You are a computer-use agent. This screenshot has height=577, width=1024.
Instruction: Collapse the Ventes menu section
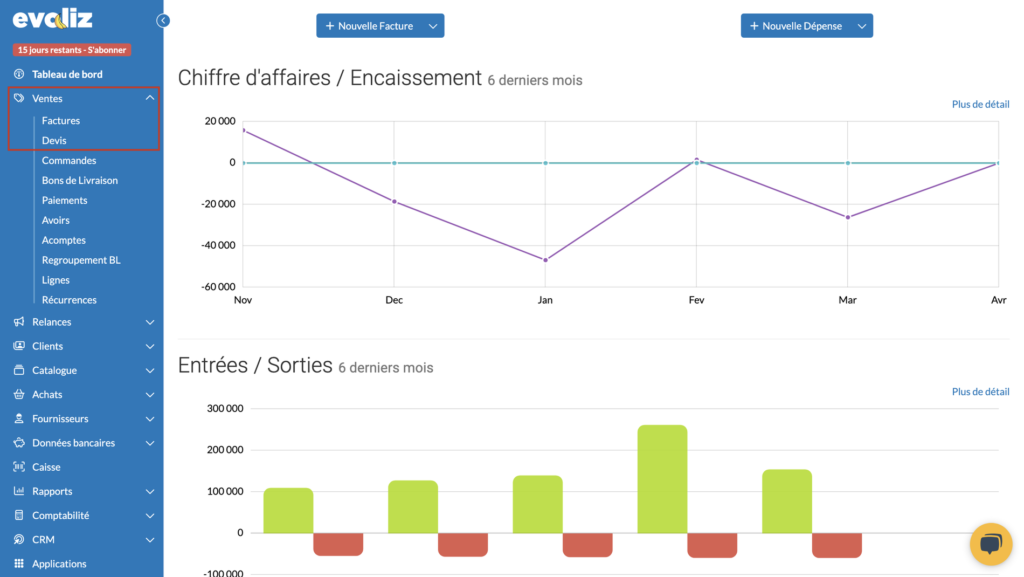coord(150,98)
